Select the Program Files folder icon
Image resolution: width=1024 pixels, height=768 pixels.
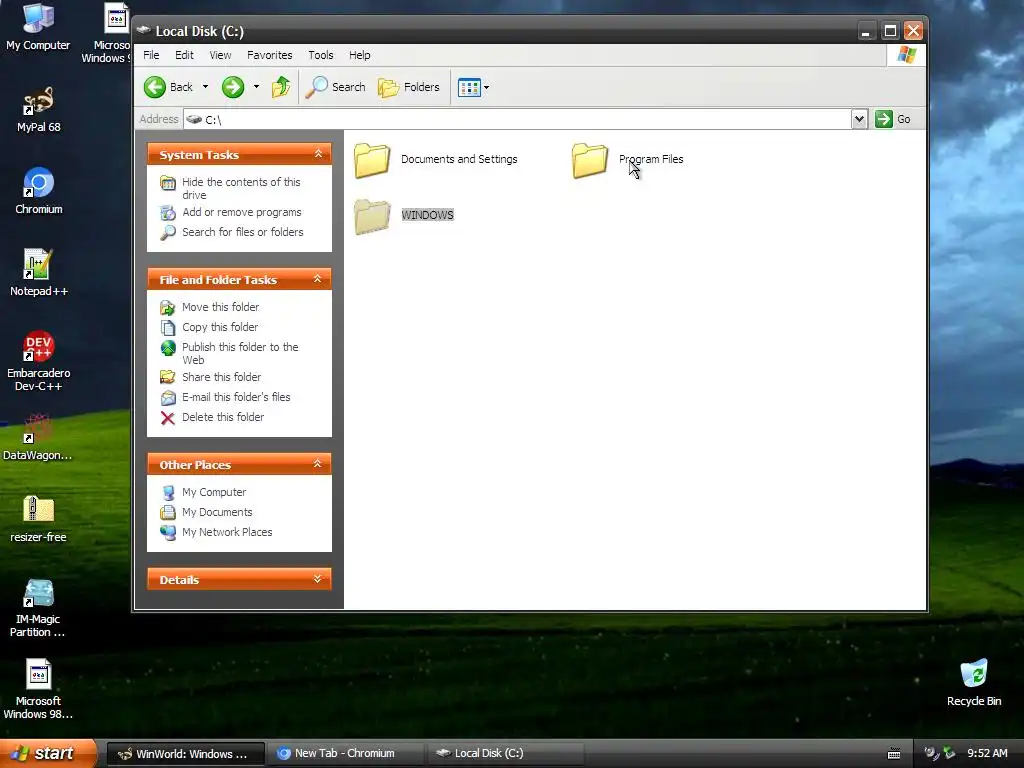point(590,160)
